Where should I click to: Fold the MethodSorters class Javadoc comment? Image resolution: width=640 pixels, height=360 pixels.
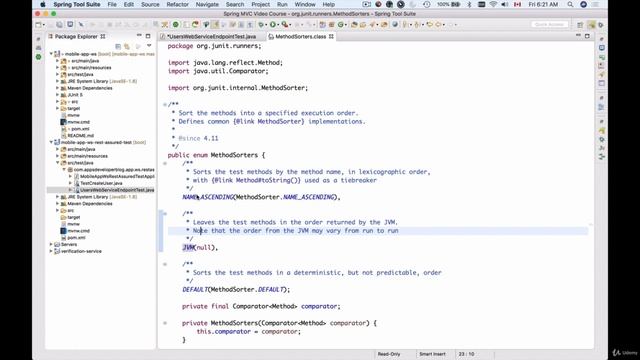165,104
